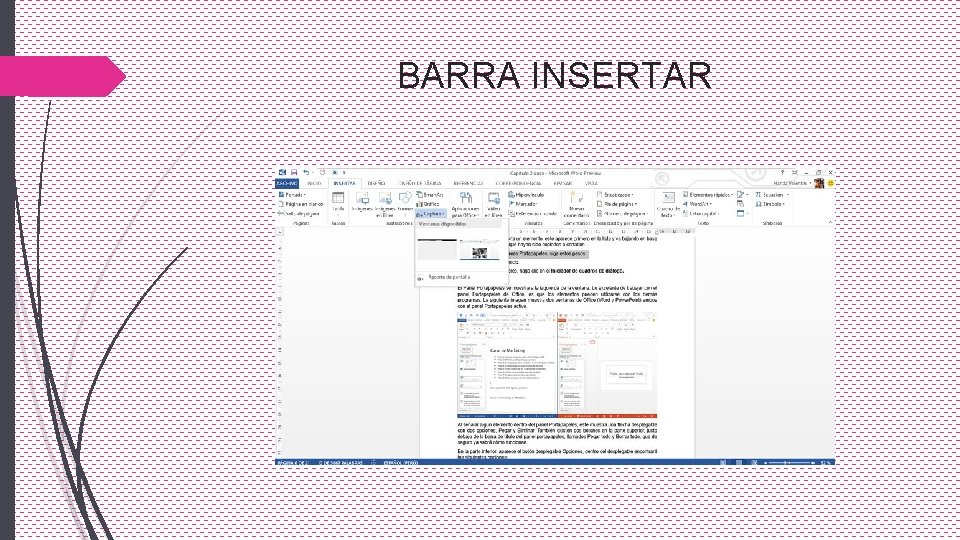Image resolution: width=960 pixels, height=540 pixels.
Task: Click the signature line icon
Action: tap(741, 195)
